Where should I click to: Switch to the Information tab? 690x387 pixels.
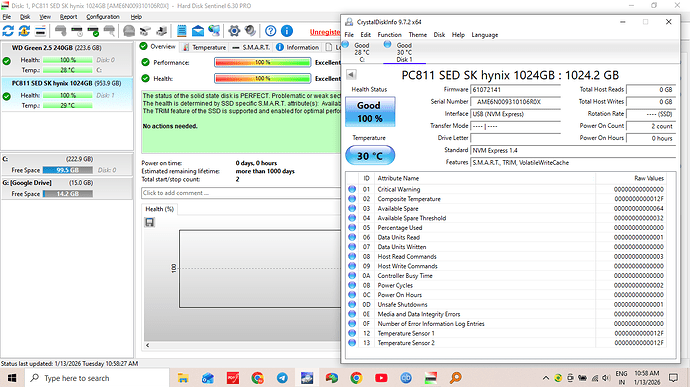[297, 47]
